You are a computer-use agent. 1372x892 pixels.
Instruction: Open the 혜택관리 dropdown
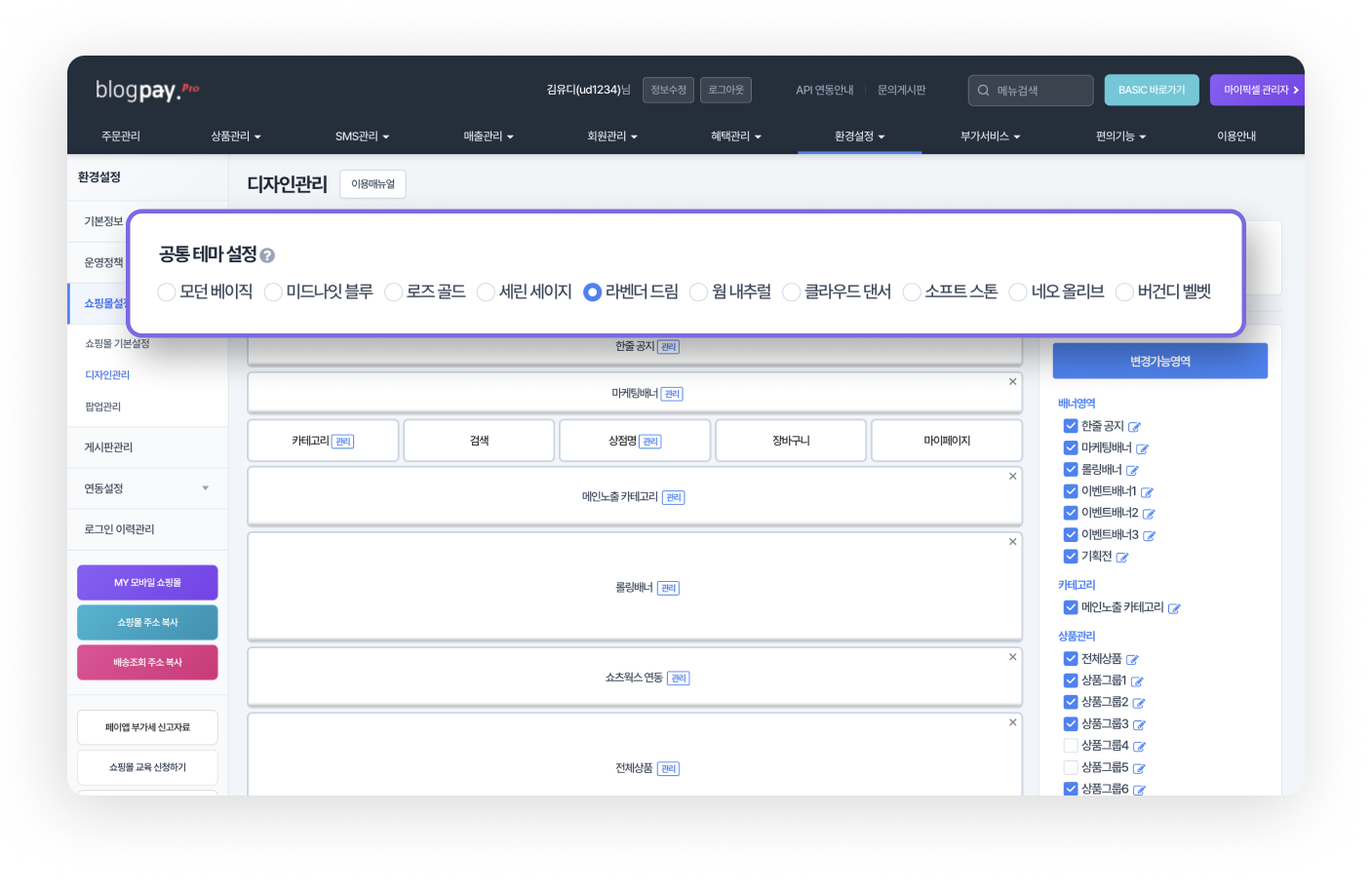(736, 136)
